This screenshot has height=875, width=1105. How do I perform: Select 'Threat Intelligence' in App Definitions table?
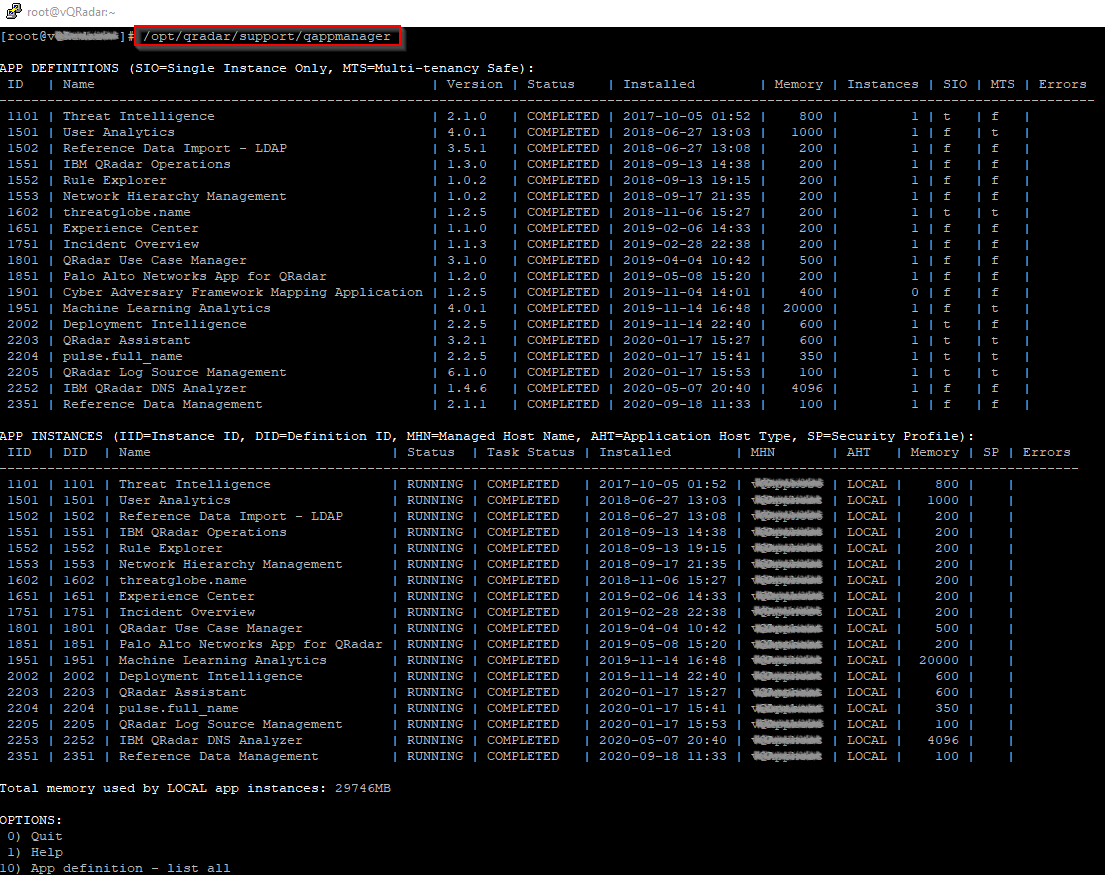pos(139,116)
